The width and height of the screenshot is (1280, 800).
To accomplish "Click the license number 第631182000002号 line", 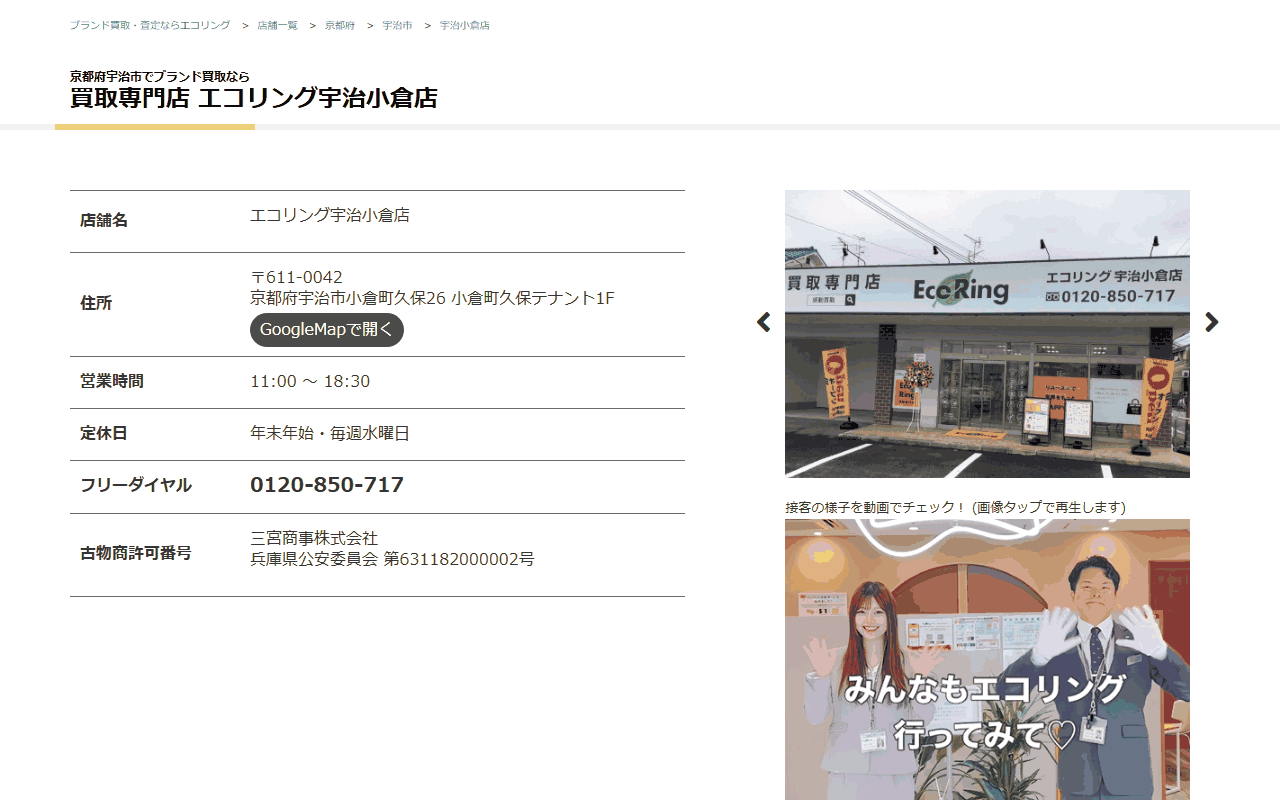I will point(392,559).
